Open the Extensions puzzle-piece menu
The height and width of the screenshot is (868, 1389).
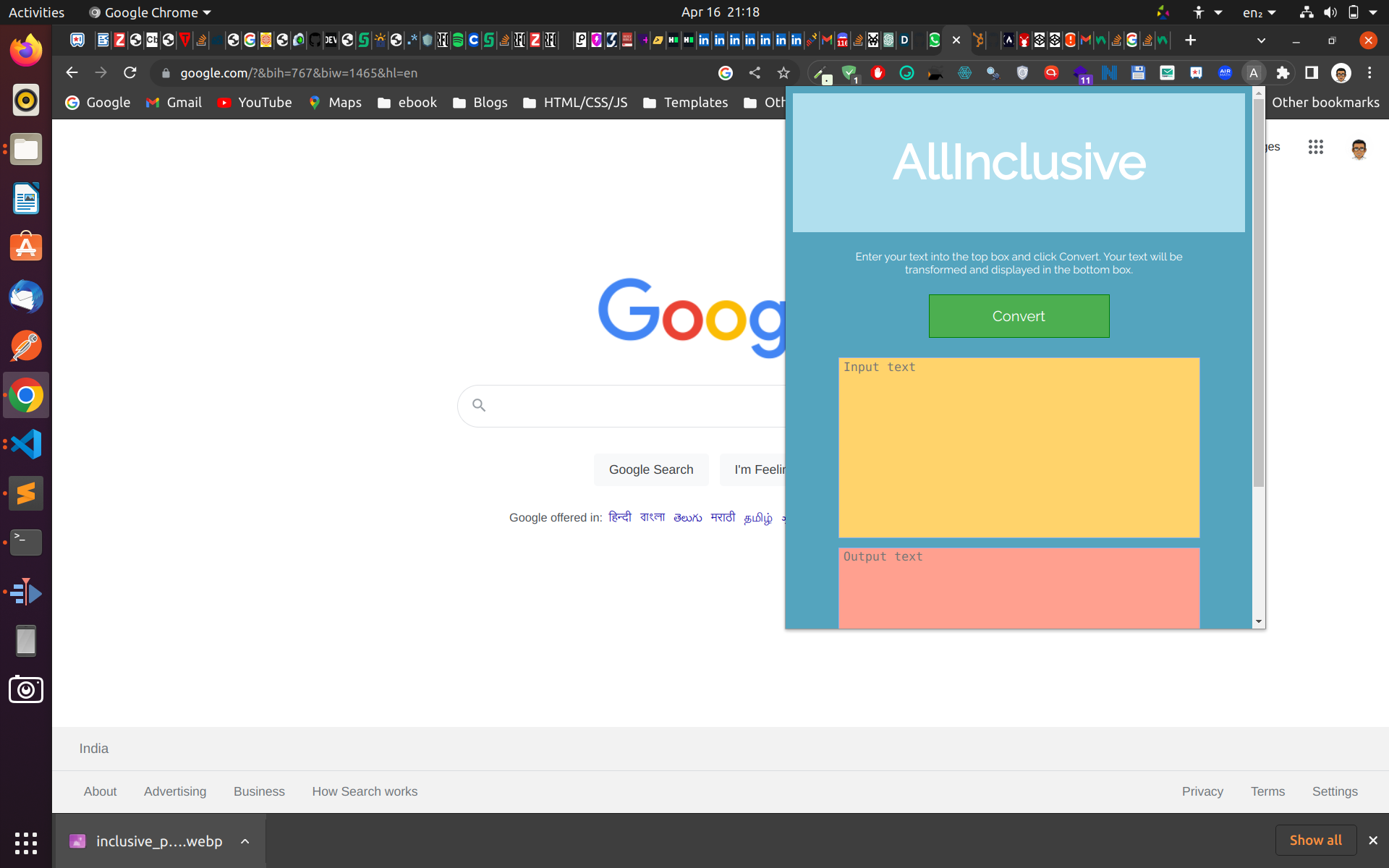click(x=1283, y=73)
